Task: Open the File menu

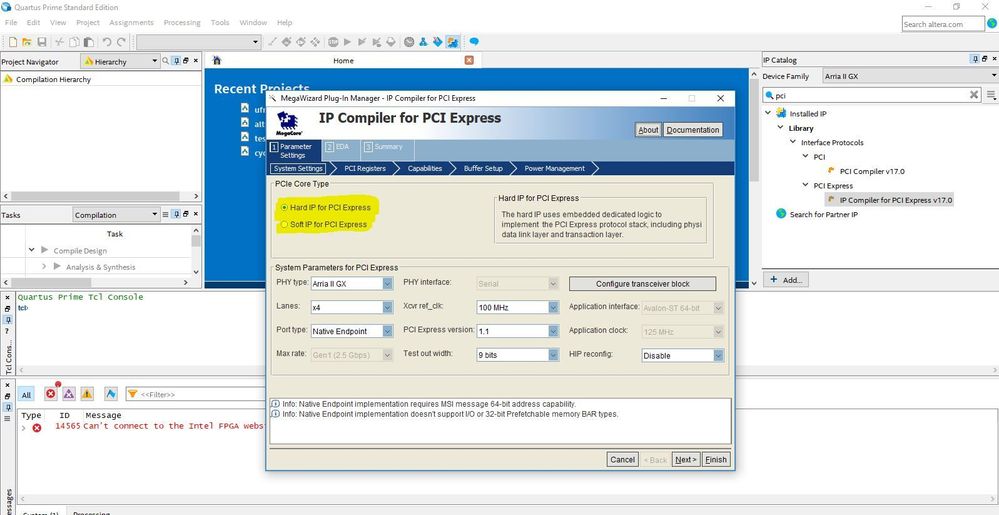Action: pos(11,22)
